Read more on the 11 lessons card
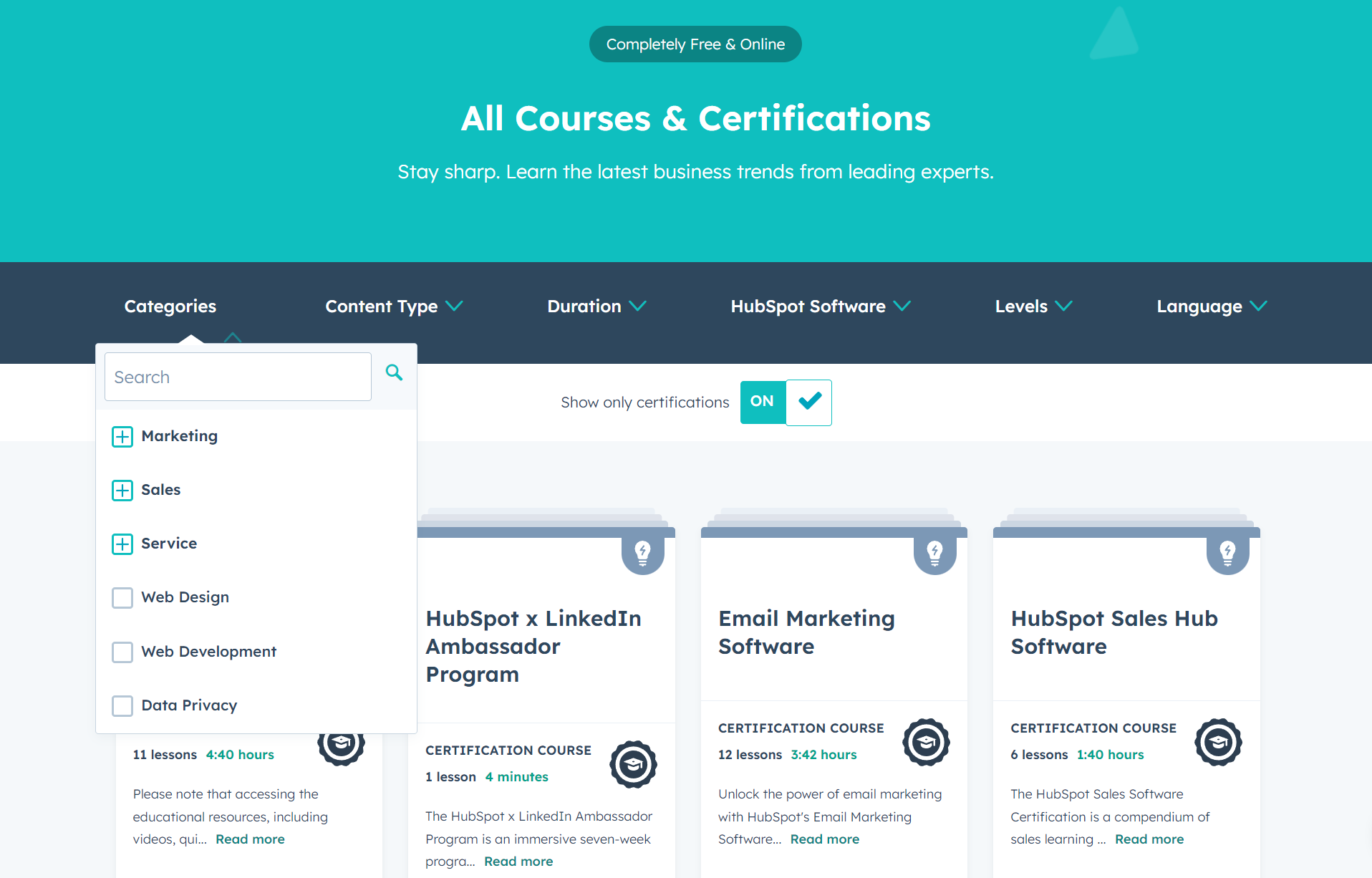 (250, 839)
